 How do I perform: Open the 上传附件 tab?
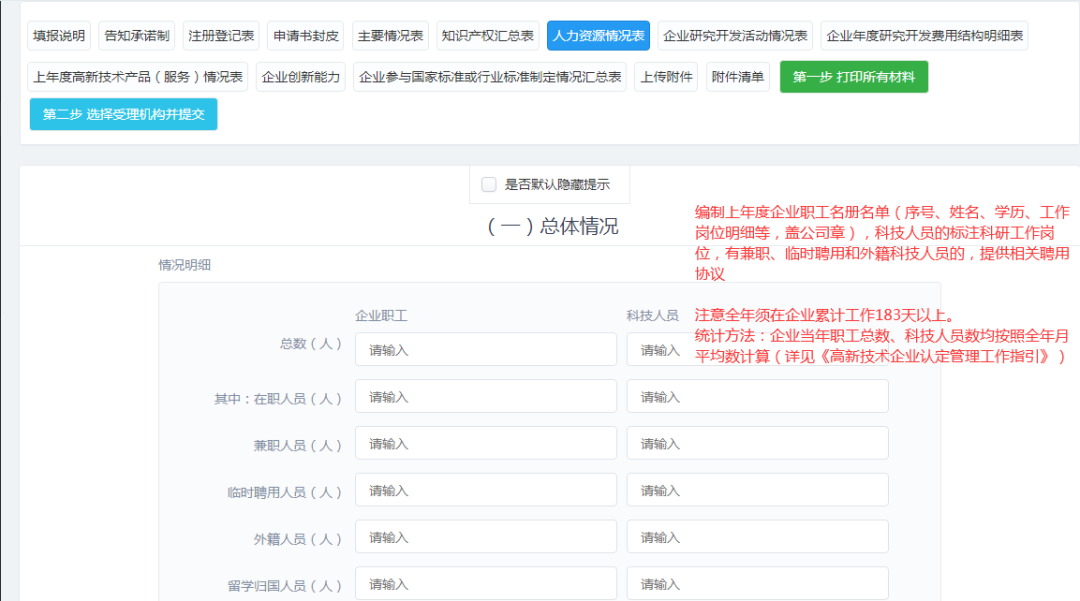pyautogui.click(x=667, y=77)
